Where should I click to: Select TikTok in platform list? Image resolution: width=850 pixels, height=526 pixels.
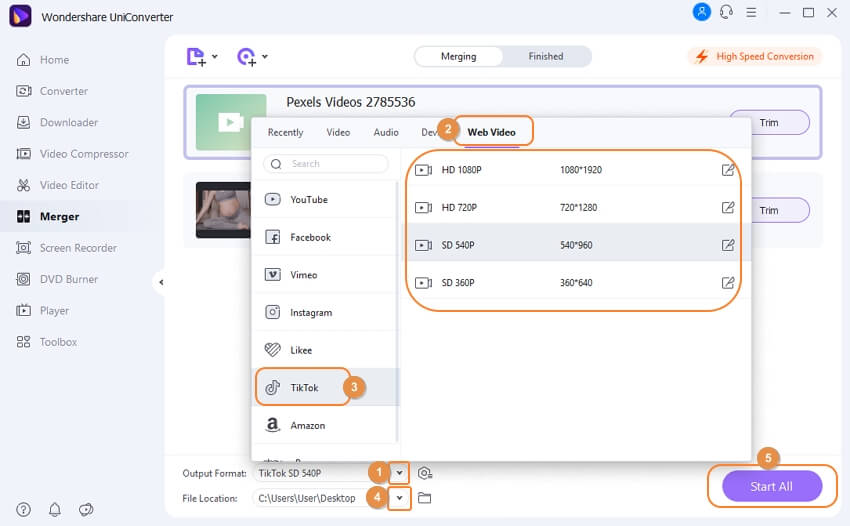point(325,388)
